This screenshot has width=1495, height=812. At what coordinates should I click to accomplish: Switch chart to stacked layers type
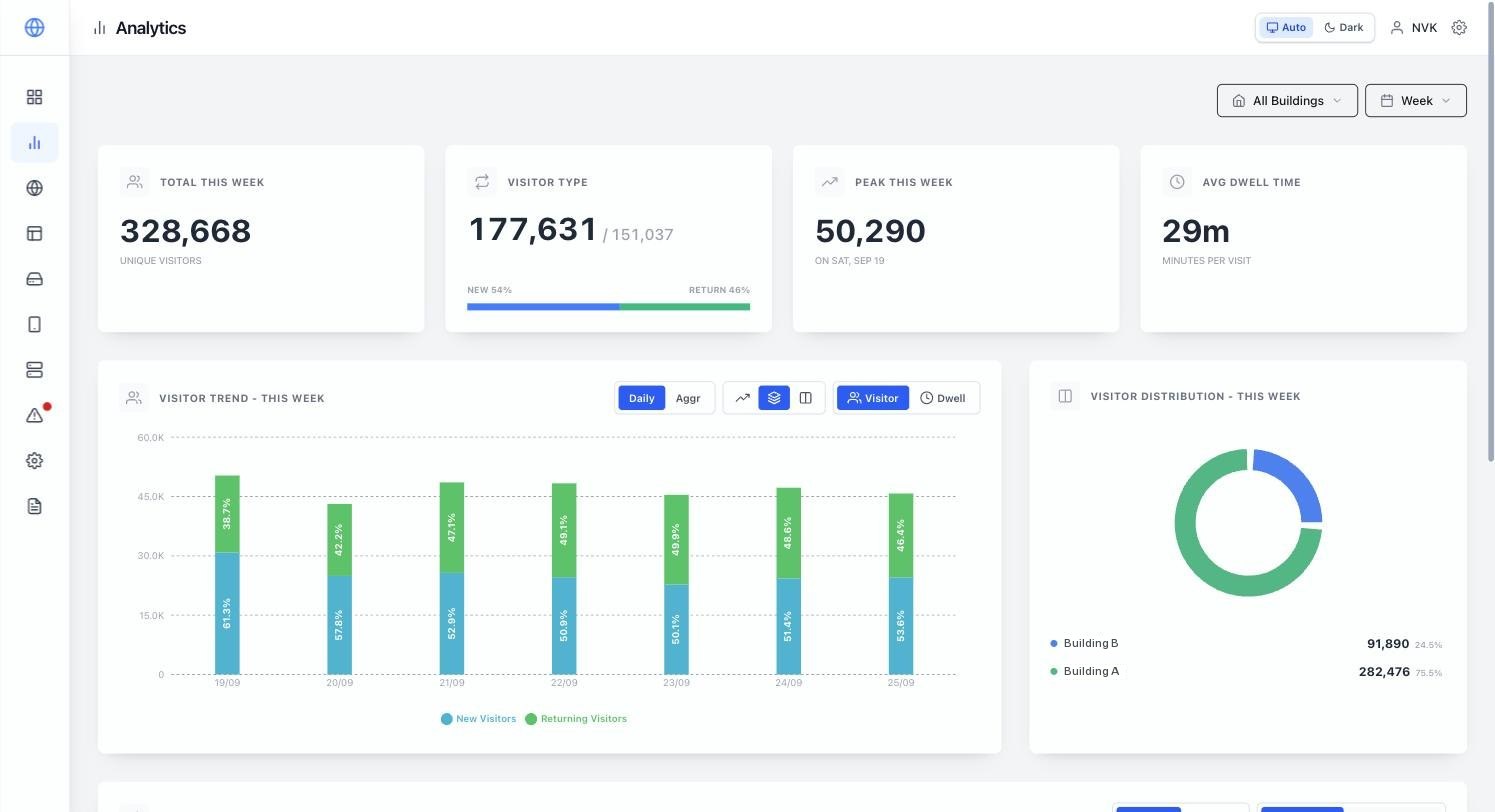coord(774,398)
